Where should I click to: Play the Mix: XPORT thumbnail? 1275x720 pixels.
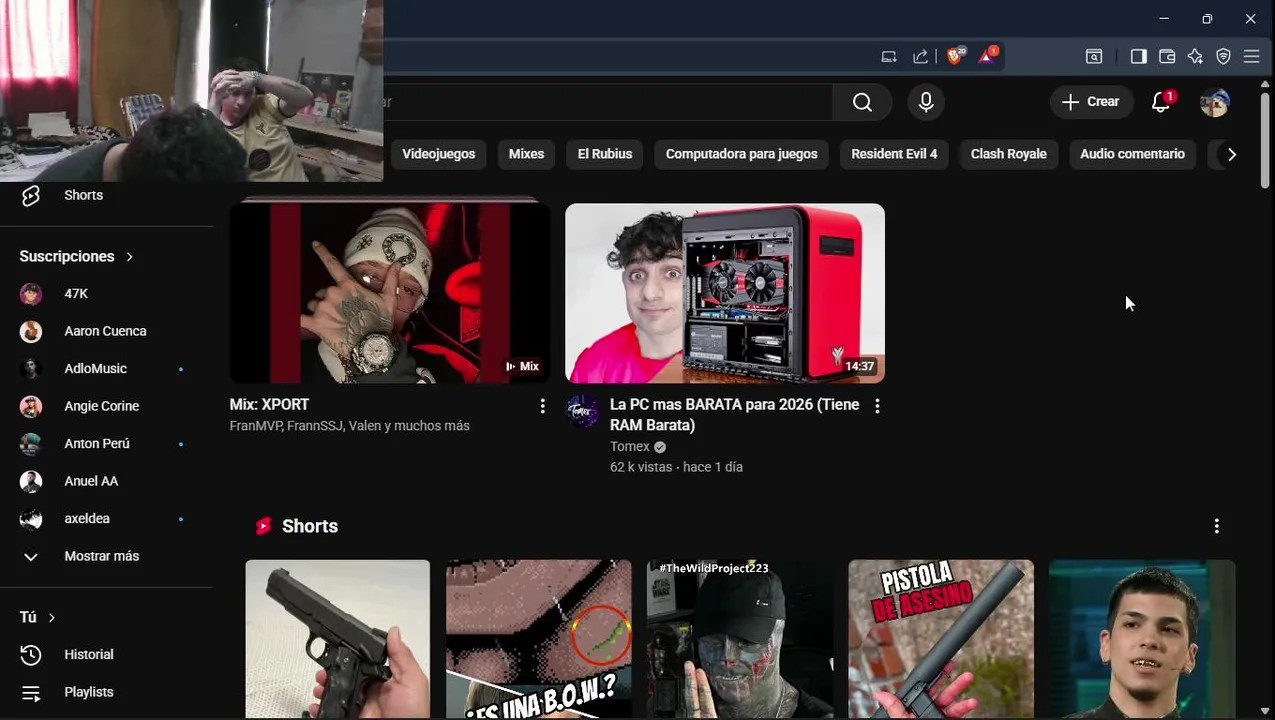[390, 292]
